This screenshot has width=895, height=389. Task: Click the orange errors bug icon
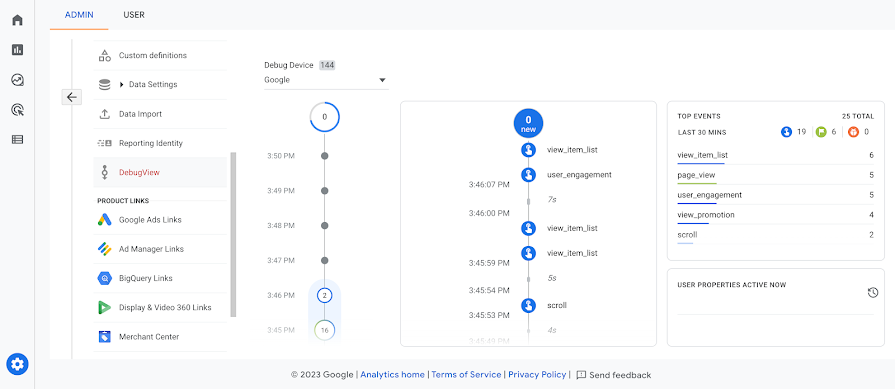click(854, 132)
